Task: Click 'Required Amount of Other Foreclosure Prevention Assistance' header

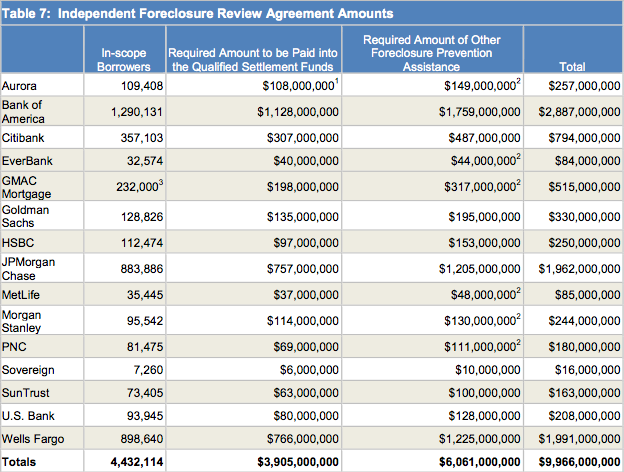Action: click(x=432, y=53)
